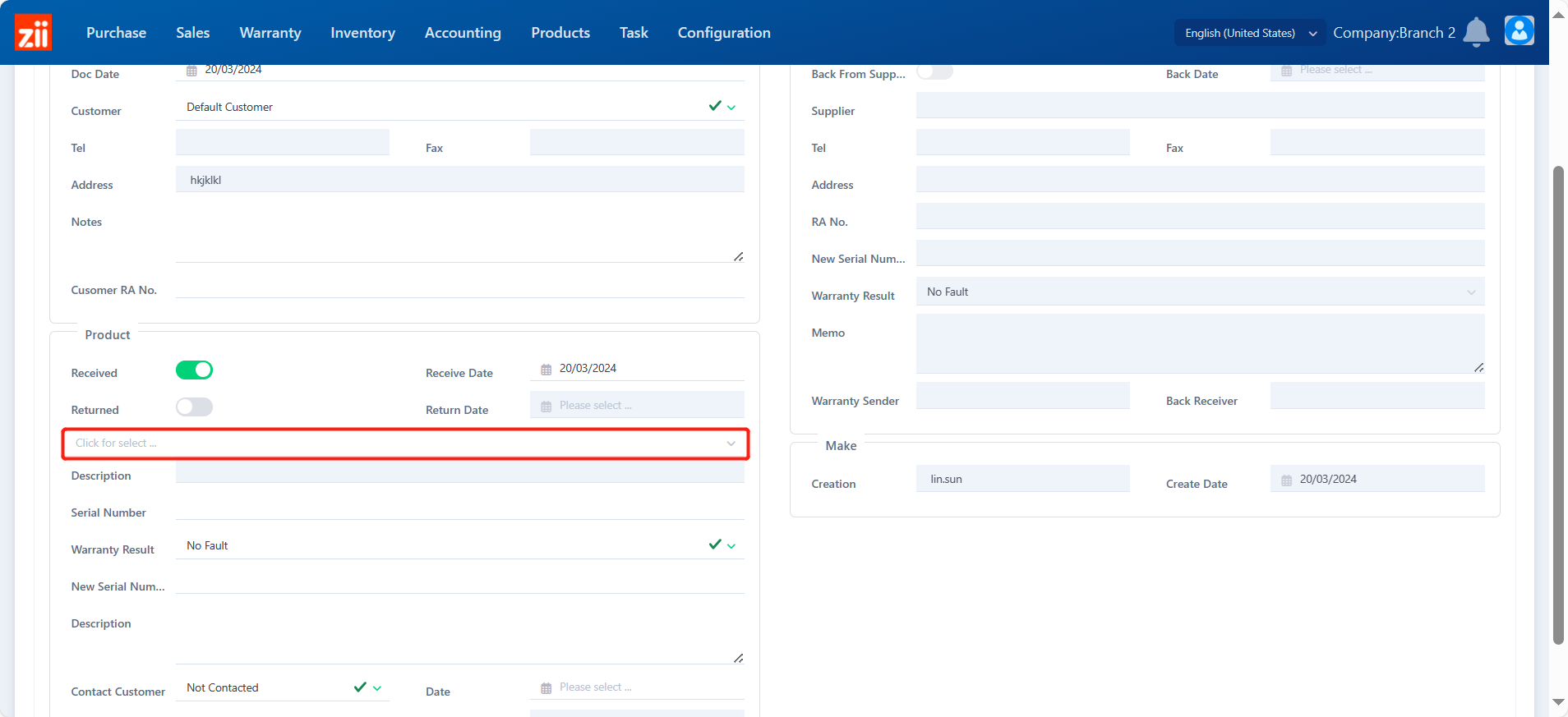Click product Description textarea below New Serial

tap(460, 635)
